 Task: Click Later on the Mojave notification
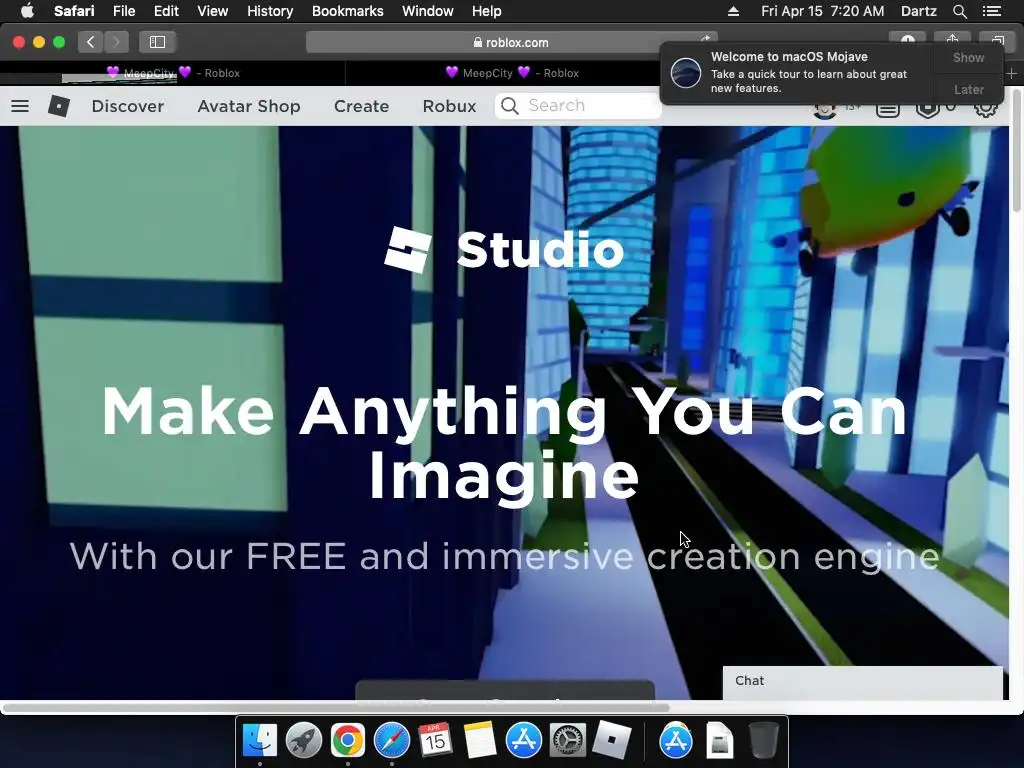(968, 89)
